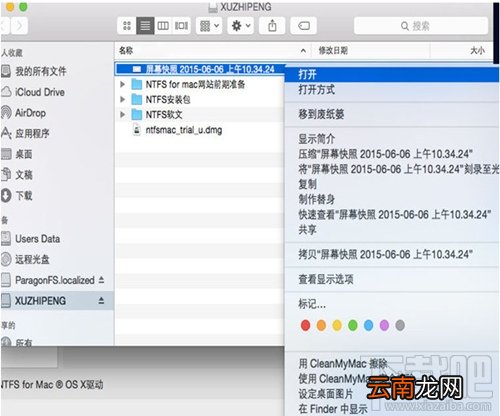Apply the green tag color
Image resolution: width=500 pixels, height=416 pixels.
tap(353, 325)
